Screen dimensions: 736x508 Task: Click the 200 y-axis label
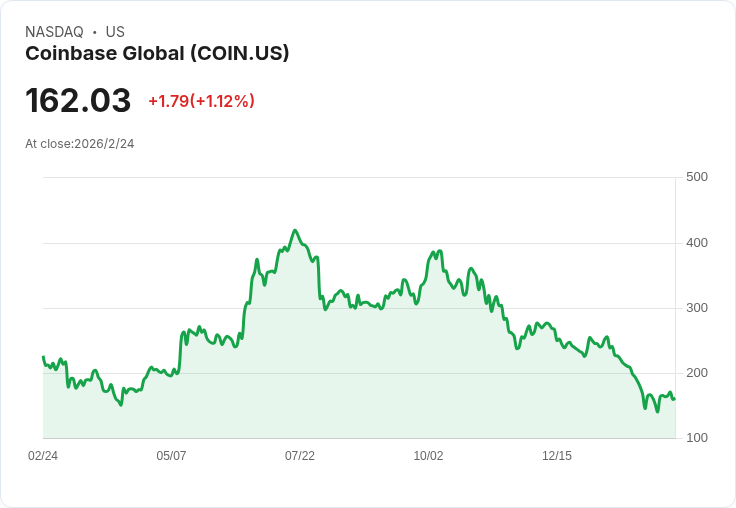pyautogui.click(x=696, y=373)
